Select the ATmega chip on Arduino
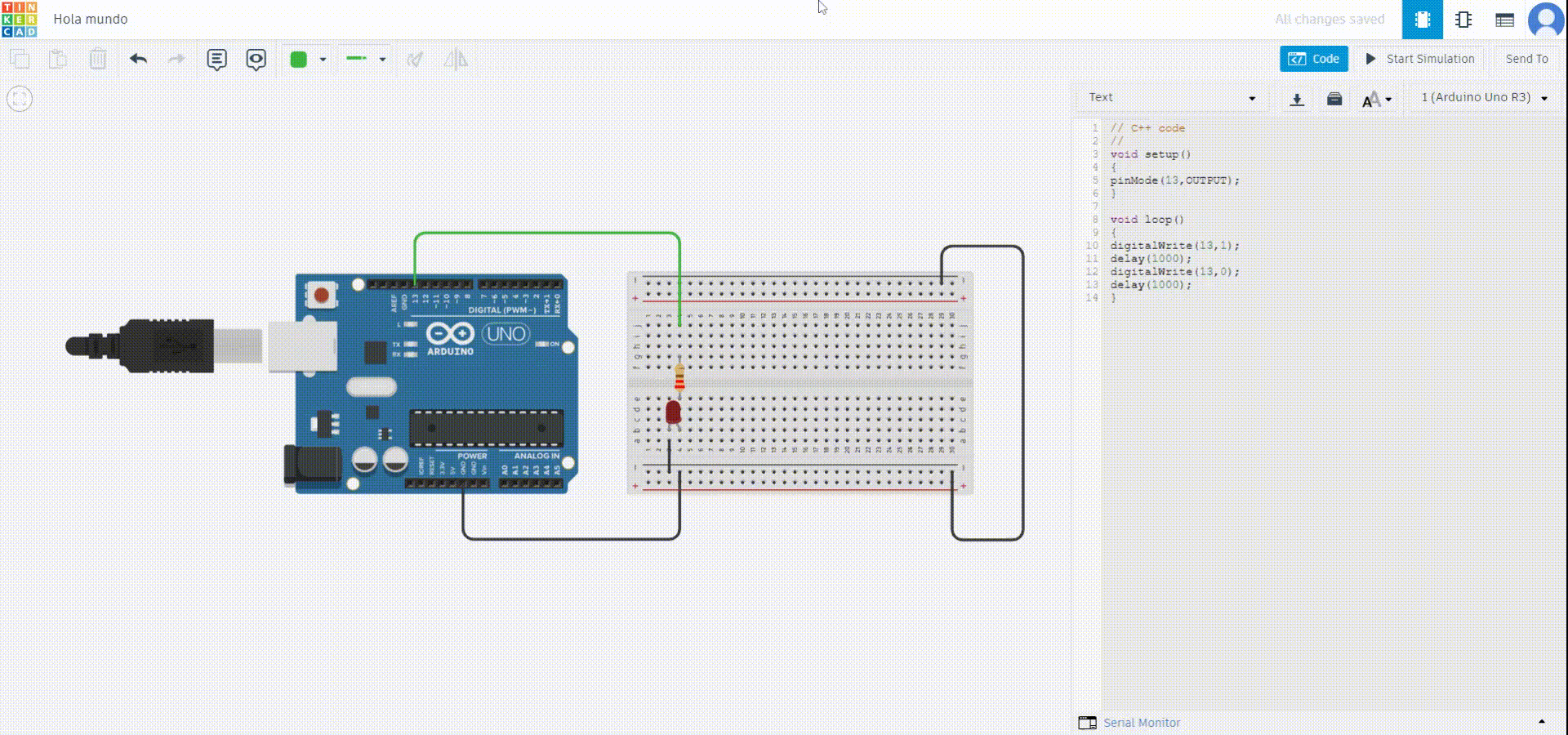The image size is (1568, 735). [x=486, y=428]
